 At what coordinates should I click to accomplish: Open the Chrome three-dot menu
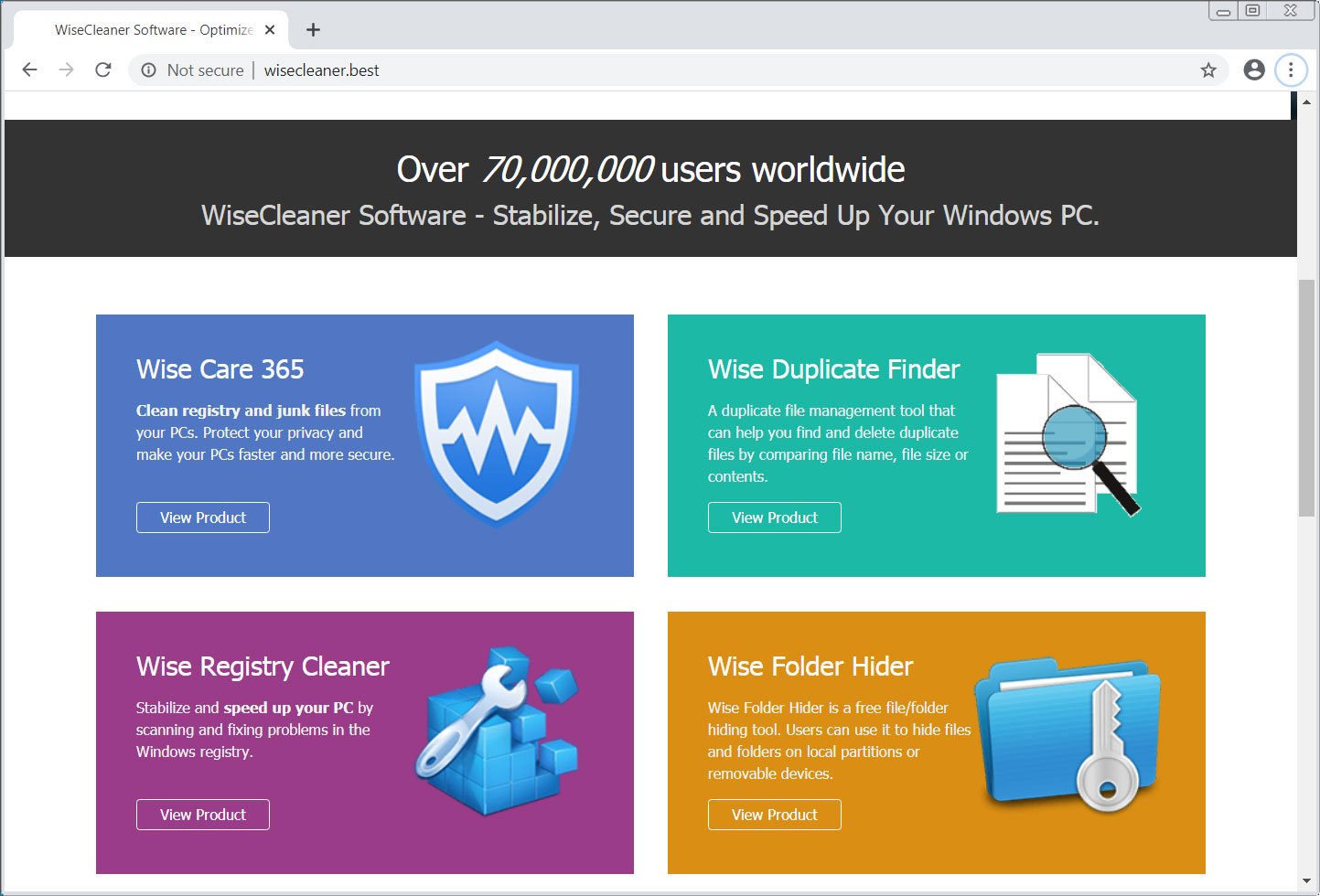tap(1291, 70)
